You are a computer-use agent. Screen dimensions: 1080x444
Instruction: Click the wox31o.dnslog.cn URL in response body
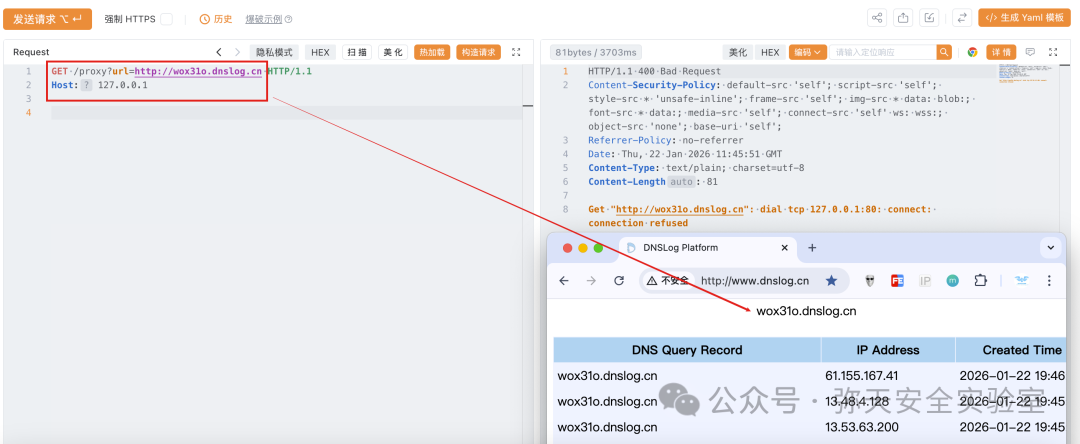(x=678, y=209)
